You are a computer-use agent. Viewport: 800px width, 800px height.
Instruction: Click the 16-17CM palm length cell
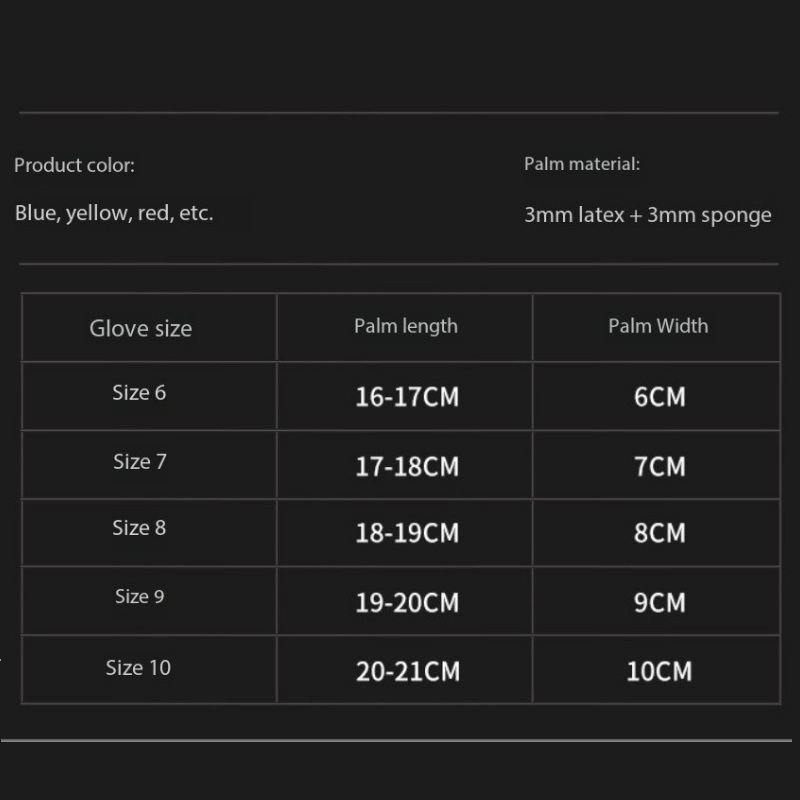pyautogui.click(x=407, y=397)
